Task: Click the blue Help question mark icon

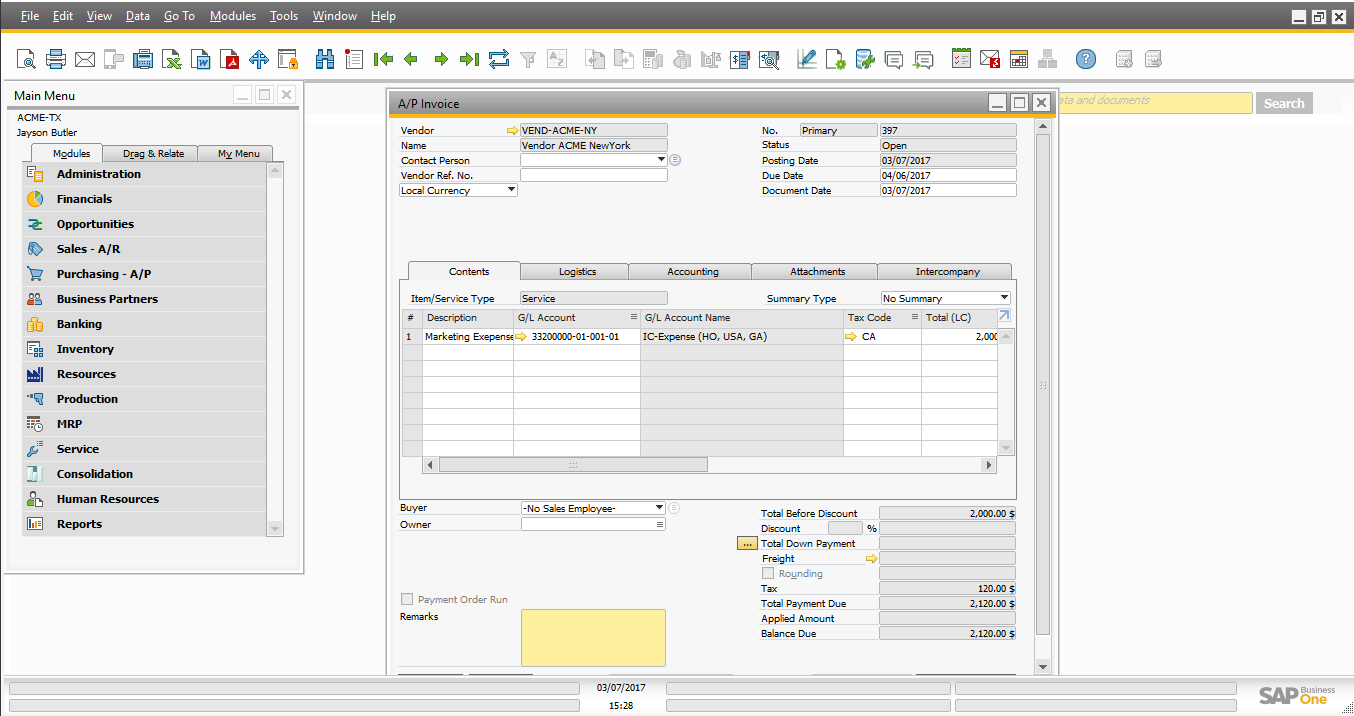Action: 1086,60
